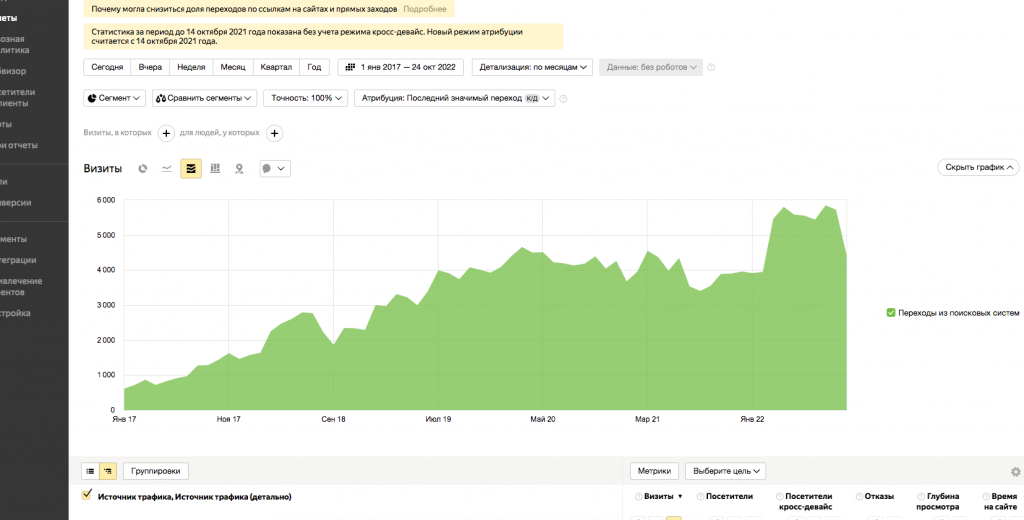The width and height of the screenshot is (1024, 520).
Task: Toggle 'Переходы из поисковых систем' legend checkbox
Action: tap(891, 313)
